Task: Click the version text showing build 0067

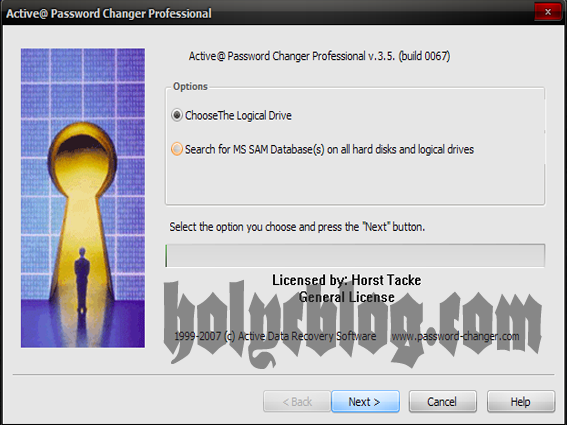Action: [319, 56]
